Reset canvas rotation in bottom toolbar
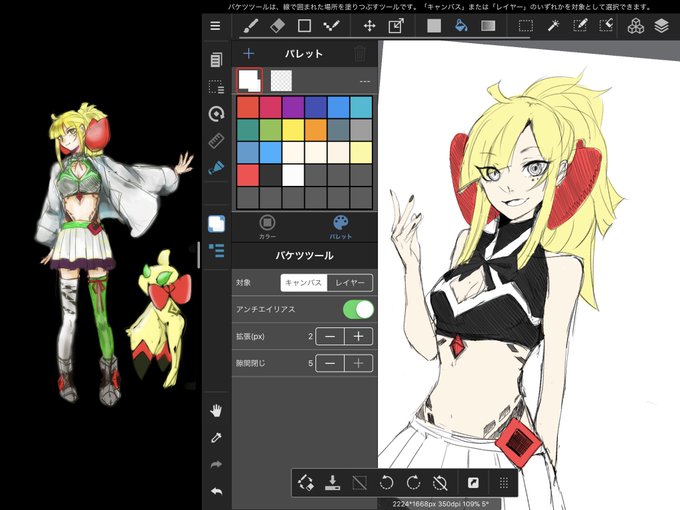The width and height of the screenshot is (680, 510). 440,482
